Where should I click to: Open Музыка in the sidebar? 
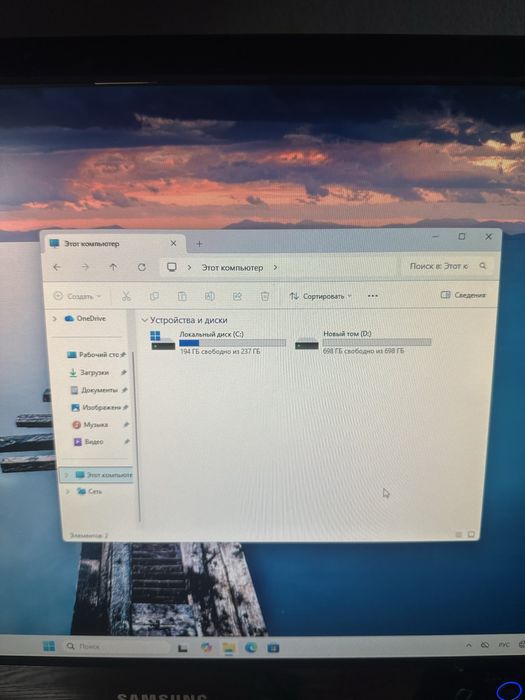click(x=90, y=425)
